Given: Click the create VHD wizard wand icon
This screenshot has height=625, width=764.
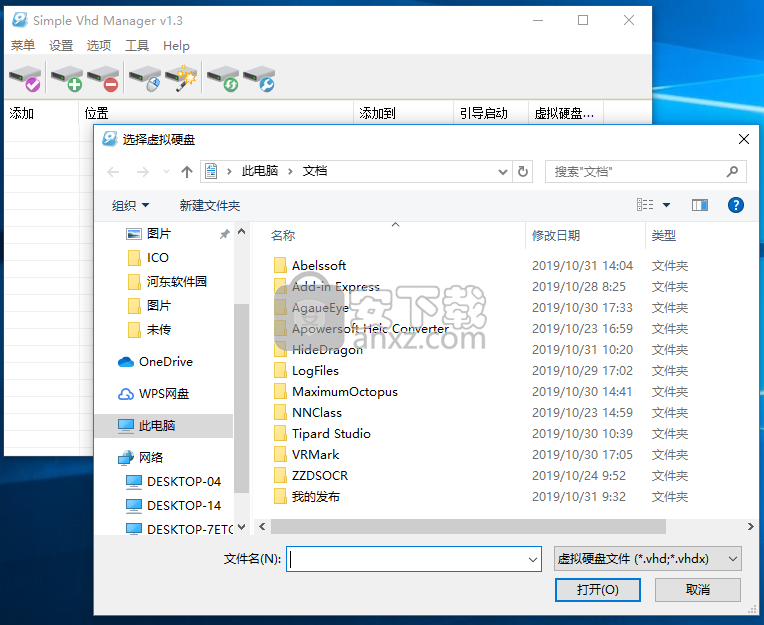Looking at the screenshot, I should 181,78.
